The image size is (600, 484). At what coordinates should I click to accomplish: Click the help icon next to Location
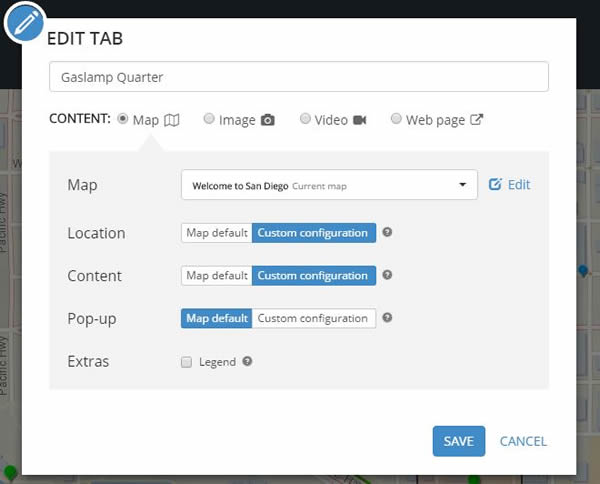(x=387, y=233)
